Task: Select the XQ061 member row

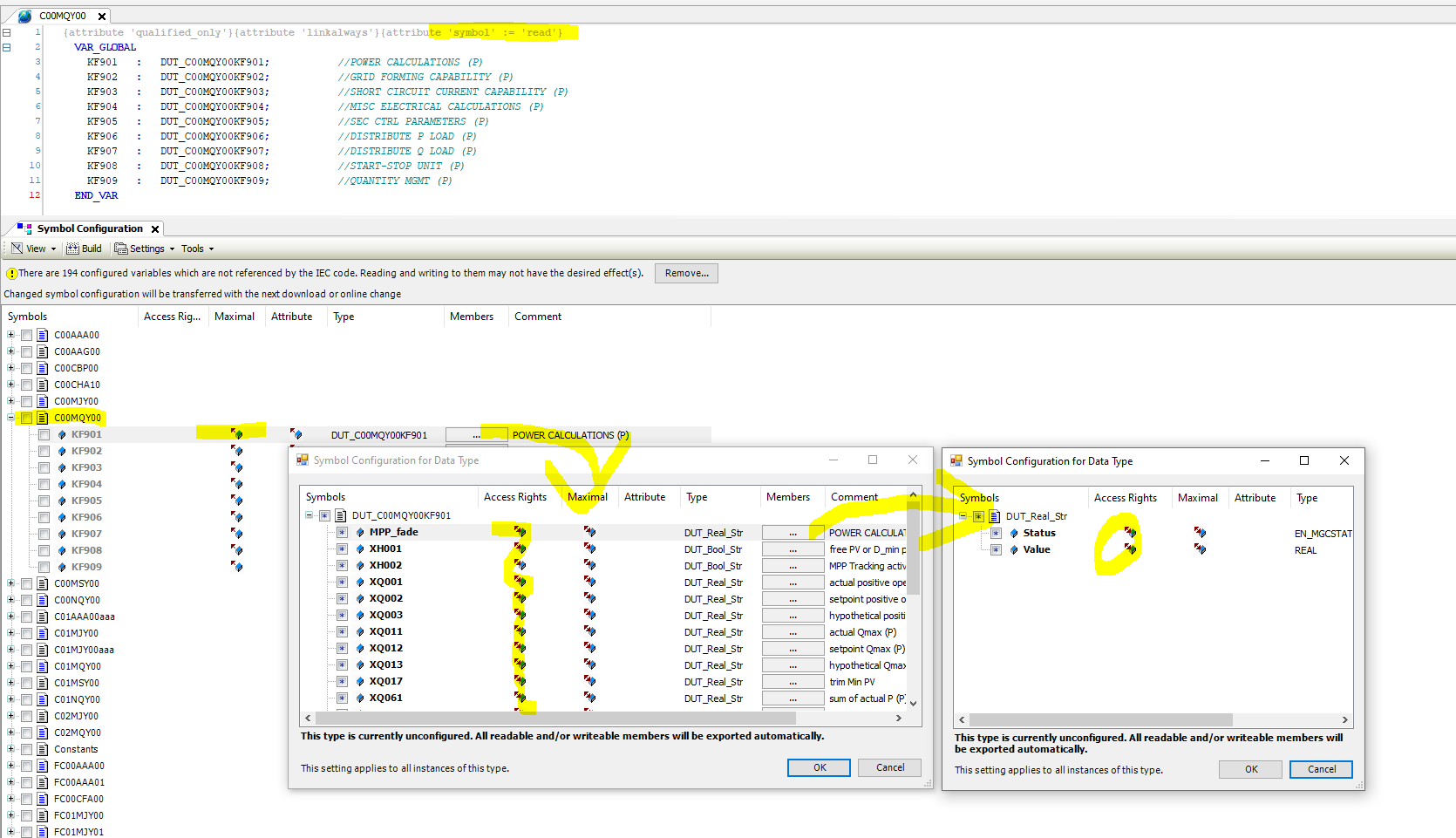Action: (x=385, y=698)
